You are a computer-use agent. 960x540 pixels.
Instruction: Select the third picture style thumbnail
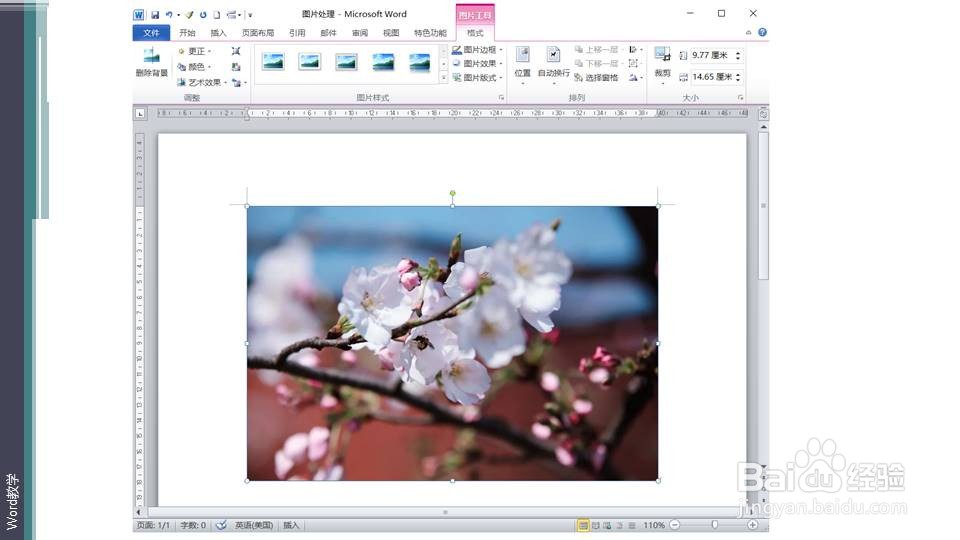click(x=346, y=61)
